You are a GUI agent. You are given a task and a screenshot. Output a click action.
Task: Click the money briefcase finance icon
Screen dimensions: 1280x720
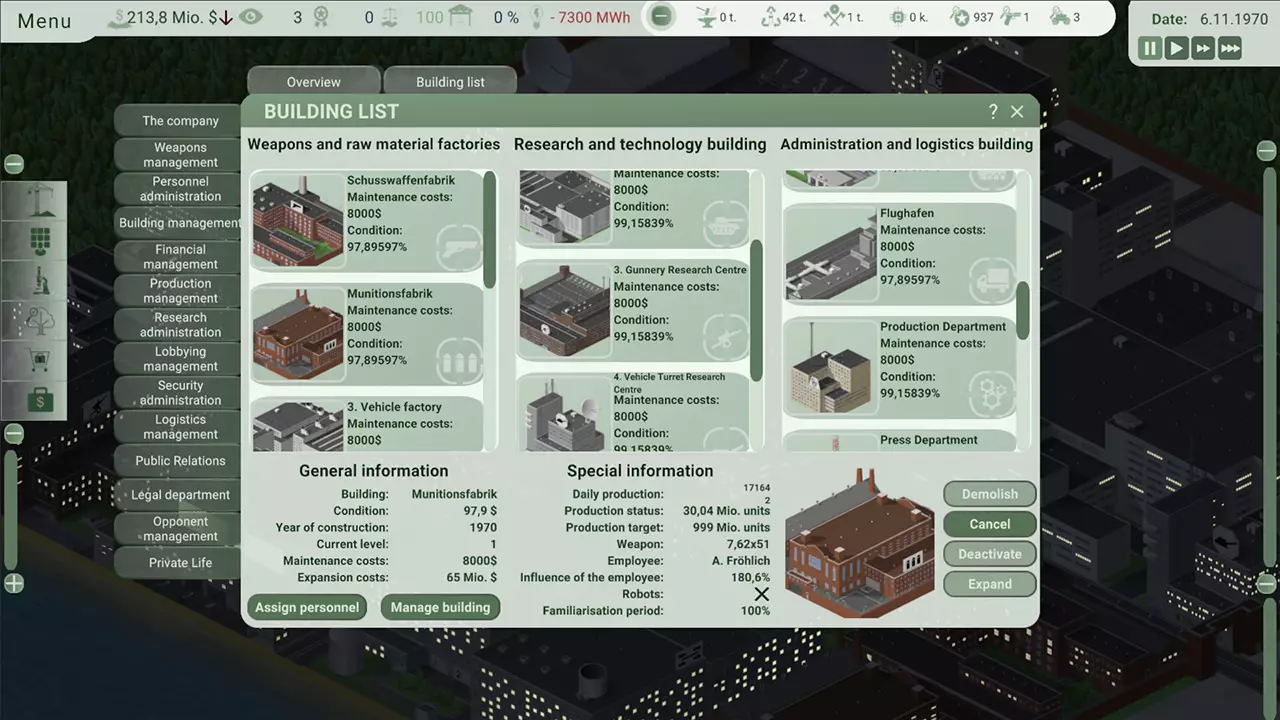point(40,401)
